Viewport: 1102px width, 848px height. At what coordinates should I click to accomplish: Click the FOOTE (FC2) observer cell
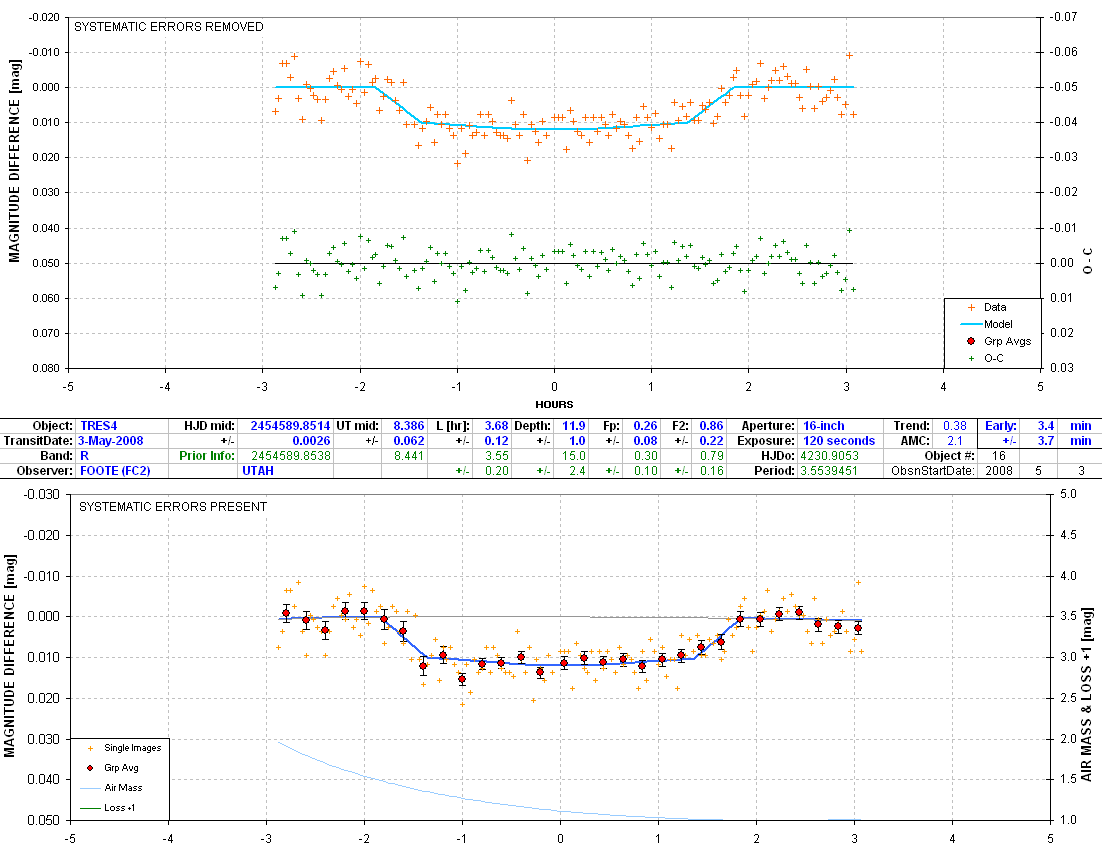[x=115, y=471]
